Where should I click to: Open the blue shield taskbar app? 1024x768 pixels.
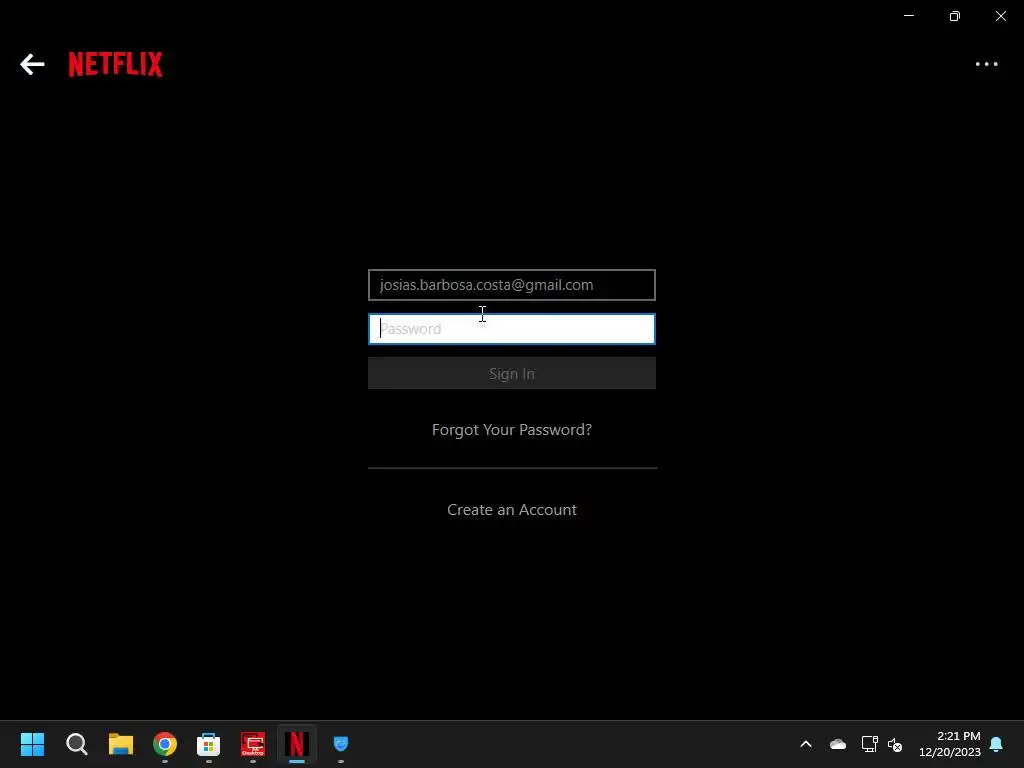point(341,744)
